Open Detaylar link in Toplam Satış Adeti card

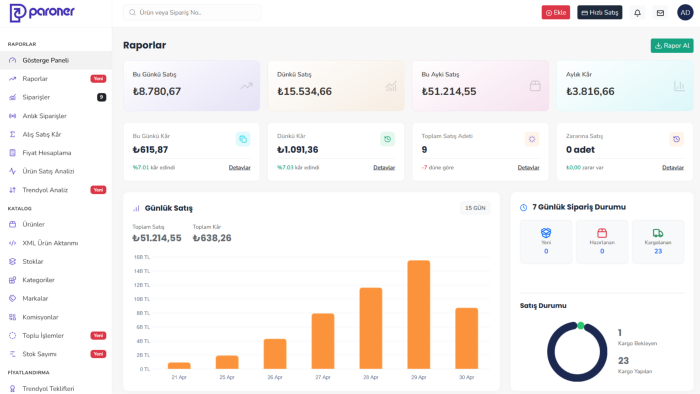(x=529, y=168)
